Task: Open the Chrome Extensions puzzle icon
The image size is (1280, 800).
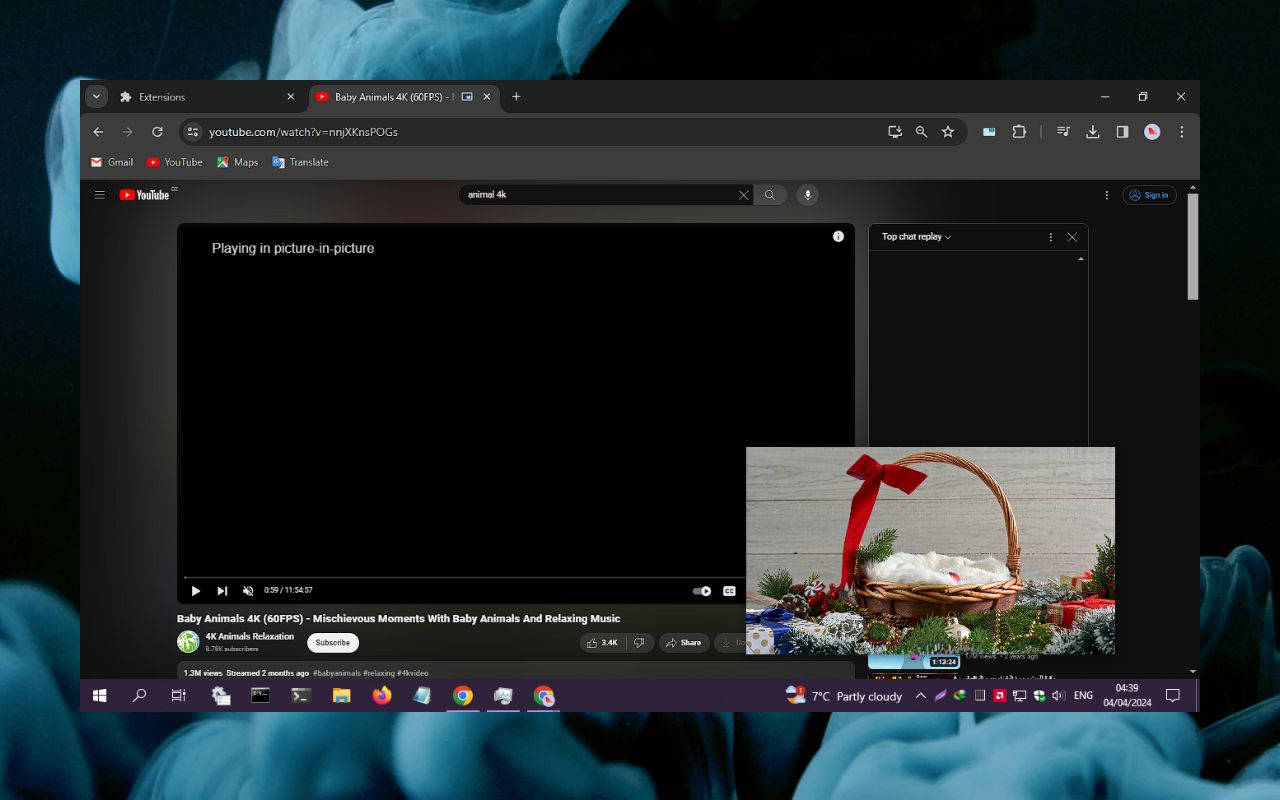Action: (1019, 131)
